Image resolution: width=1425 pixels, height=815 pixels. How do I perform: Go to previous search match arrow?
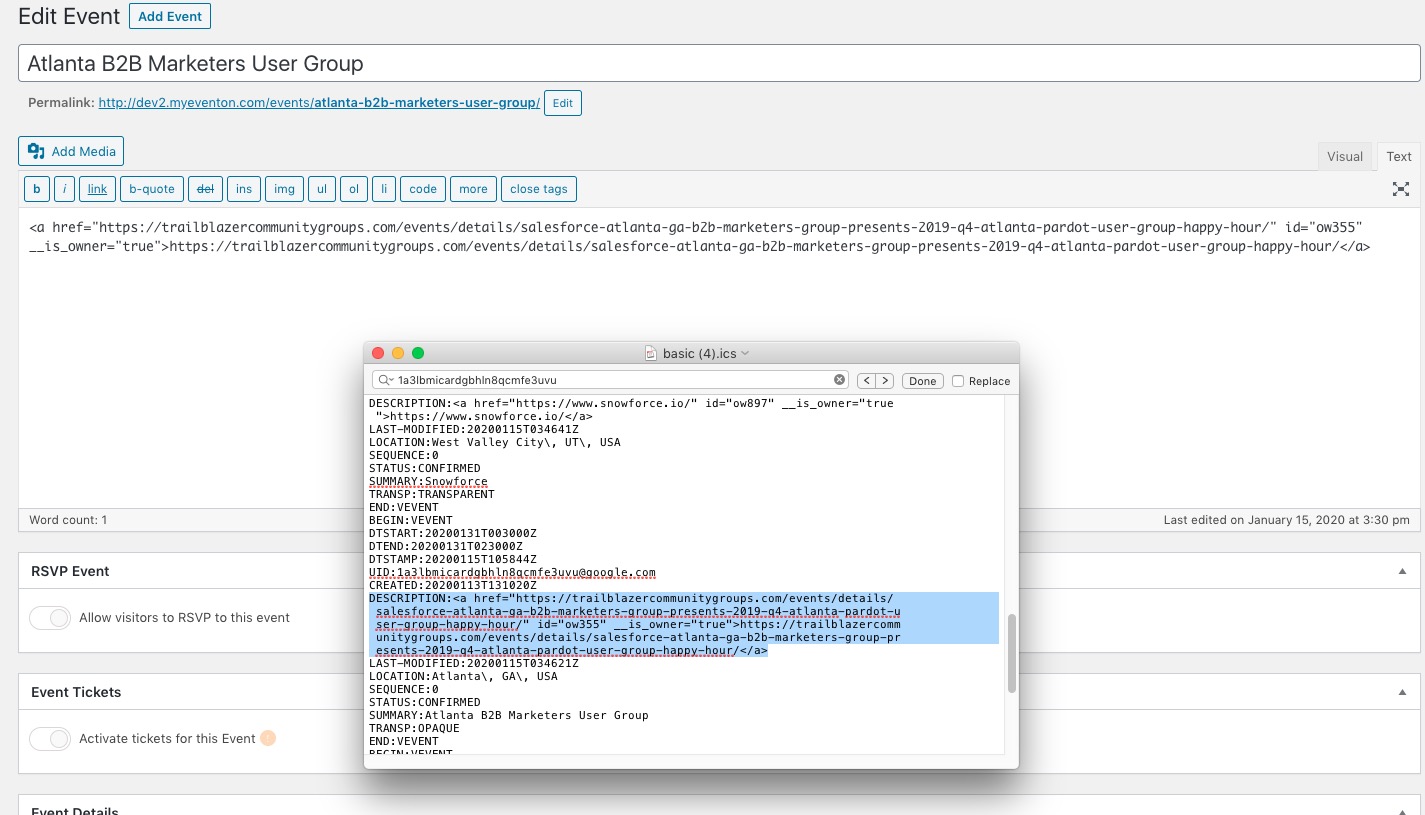866,381
